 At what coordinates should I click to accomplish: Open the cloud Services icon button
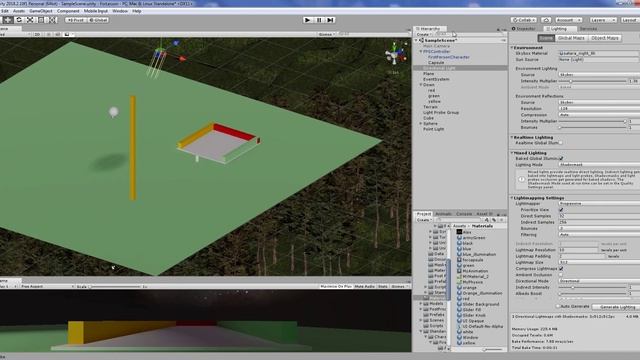tap(546, 20)
